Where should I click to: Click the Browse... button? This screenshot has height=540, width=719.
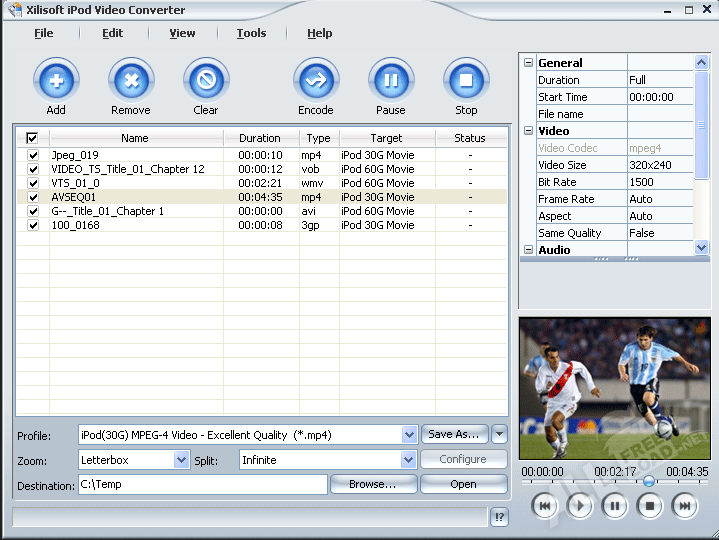pyautogui.click(x=372, y=484)
